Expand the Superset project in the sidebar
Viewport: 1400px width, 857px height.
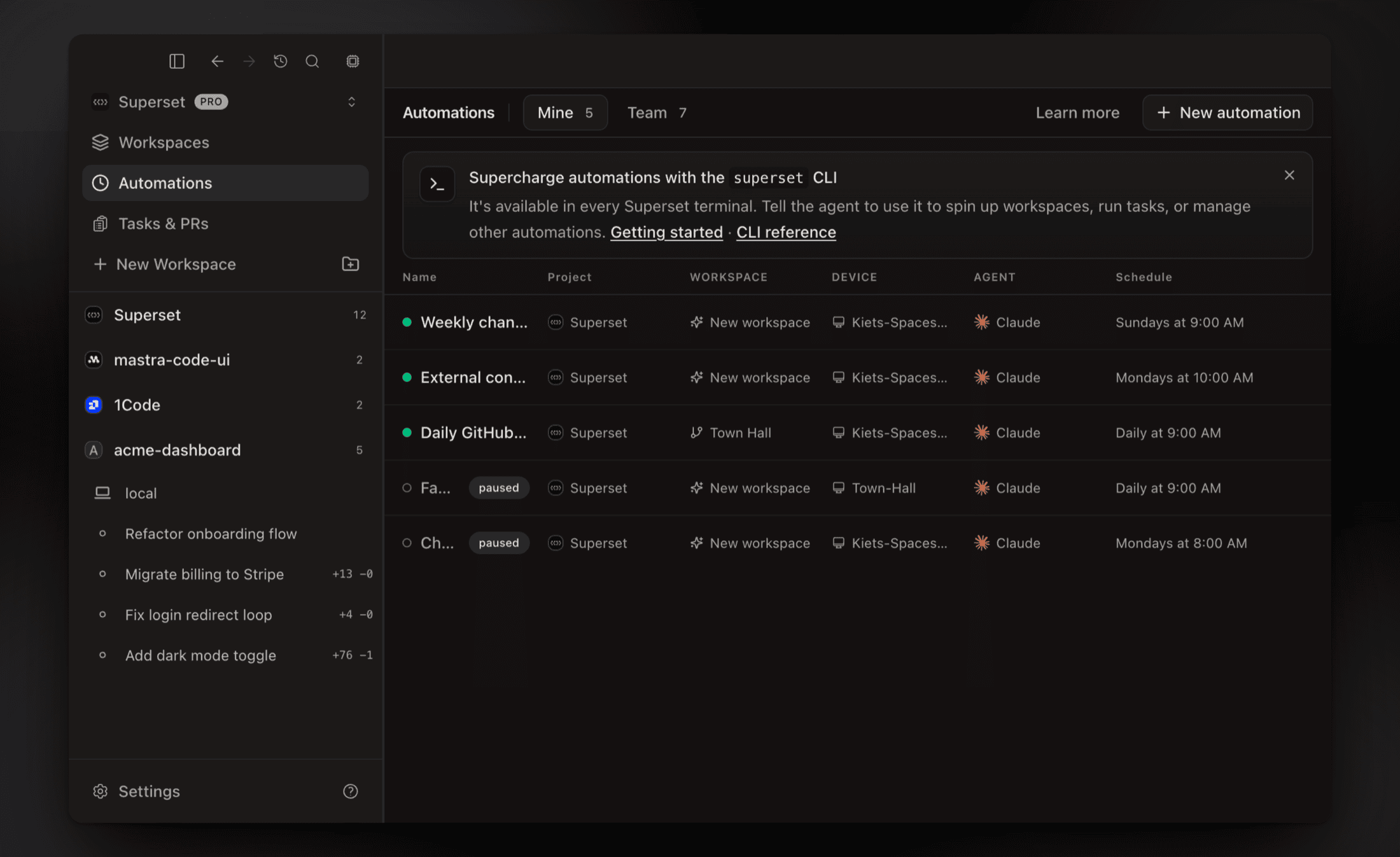click(225, 315)
